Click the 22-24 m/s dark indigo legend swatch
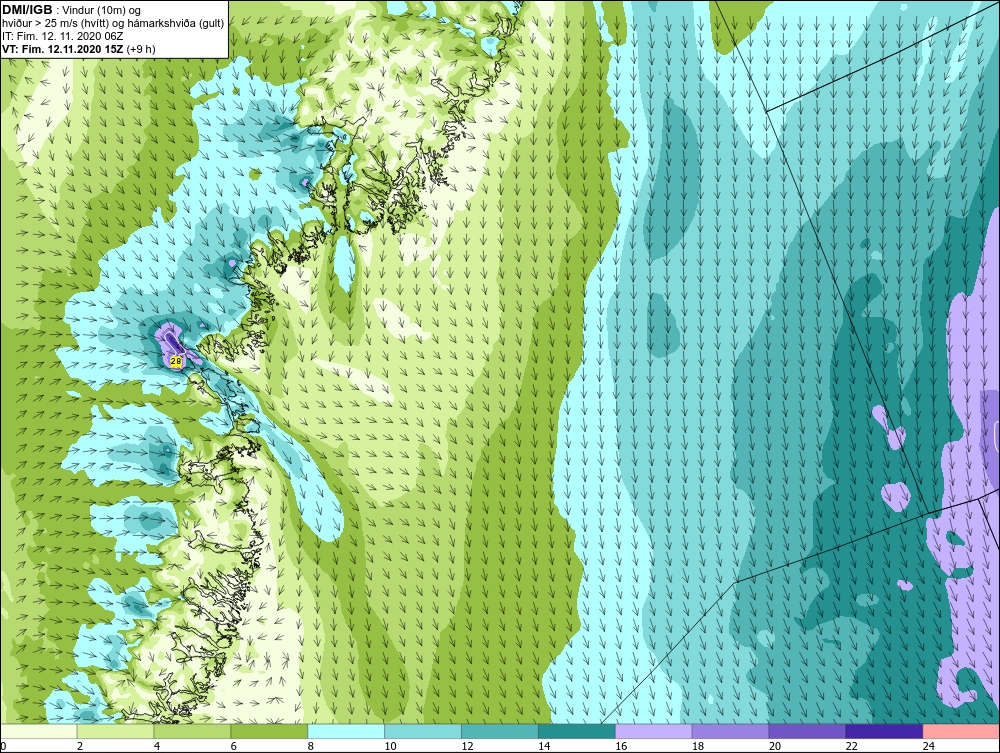 [x=885, y=731]
